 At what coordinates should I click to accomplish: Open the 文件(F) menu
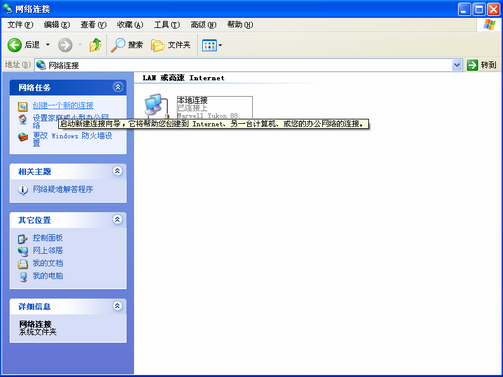(x=20, y=25)
